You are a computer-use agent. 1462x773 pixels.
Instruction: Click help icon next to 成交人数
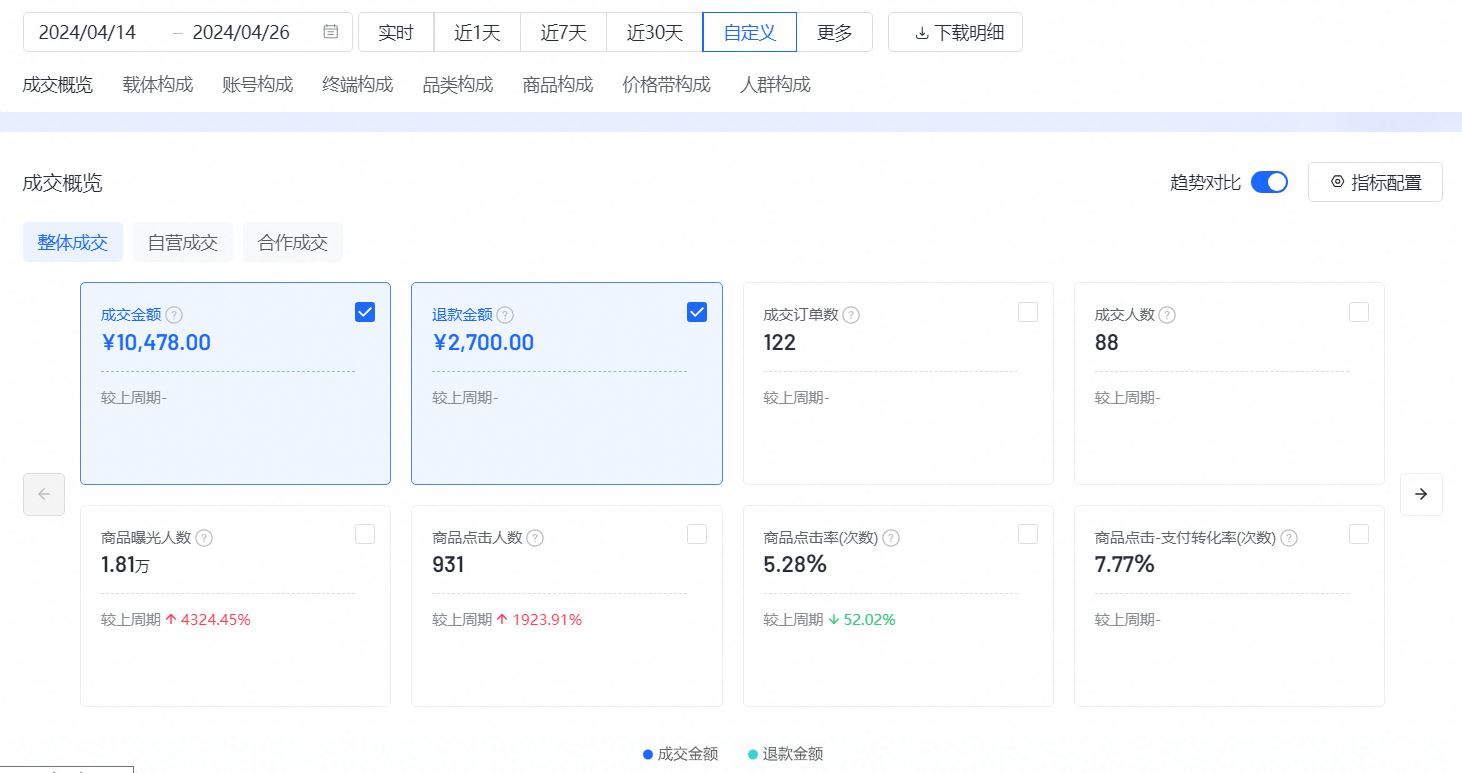point(1167,315)
